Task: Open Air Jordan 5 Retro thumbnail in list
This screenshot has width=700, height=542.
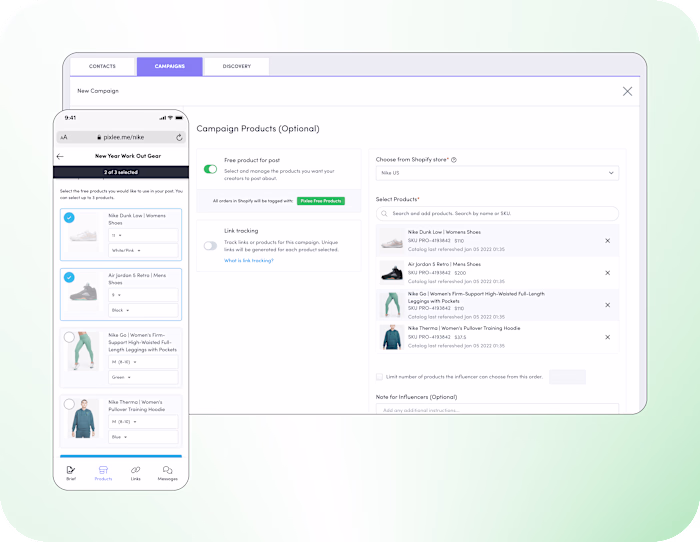Action: pyautogui.click(x=392, y=273)
